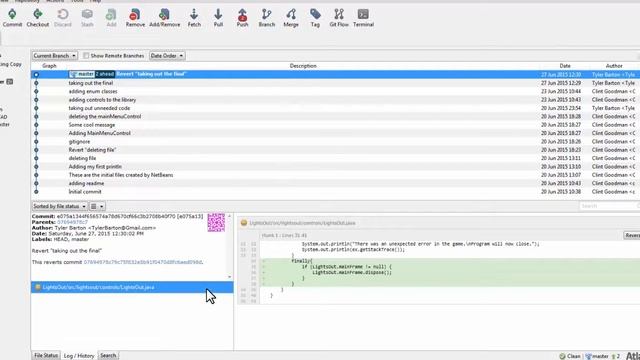The image size is (640, 360).
Task: Open the Sorted by file status dropdown
Action: [x=60, y=206]
